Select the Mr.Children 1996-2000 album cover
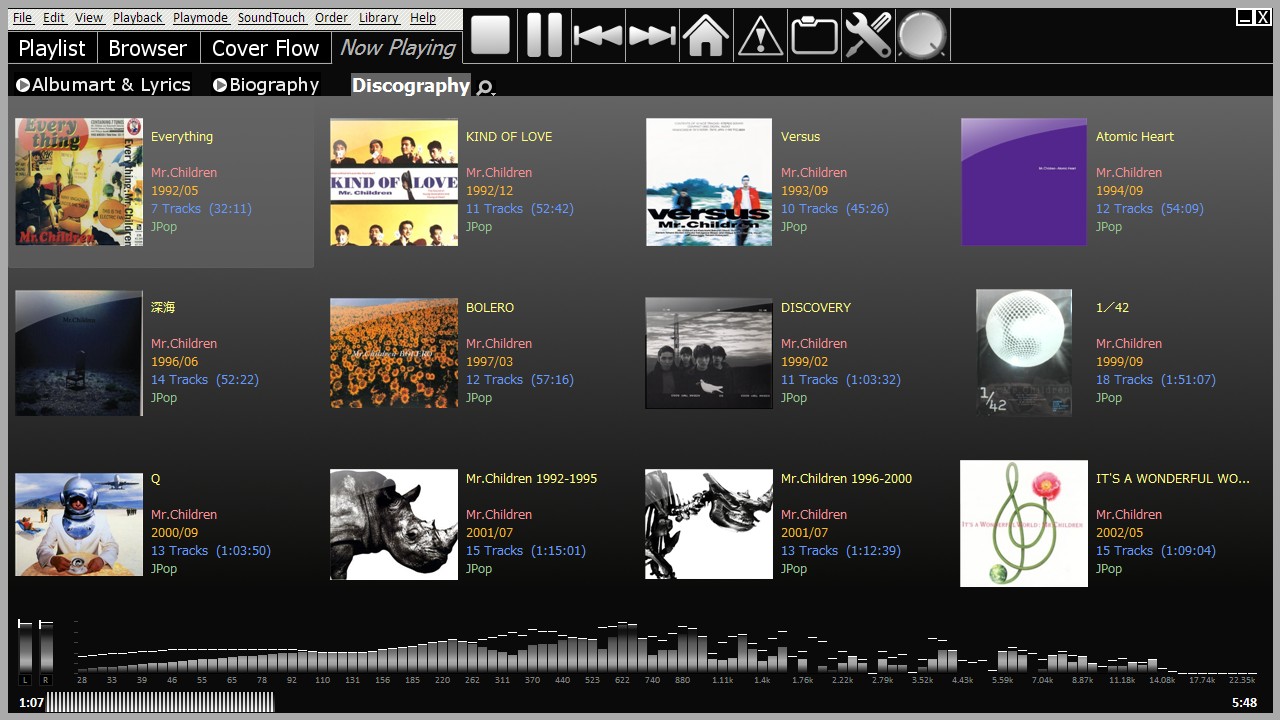This screenshot has width=1280, height=720. [709, 524]
